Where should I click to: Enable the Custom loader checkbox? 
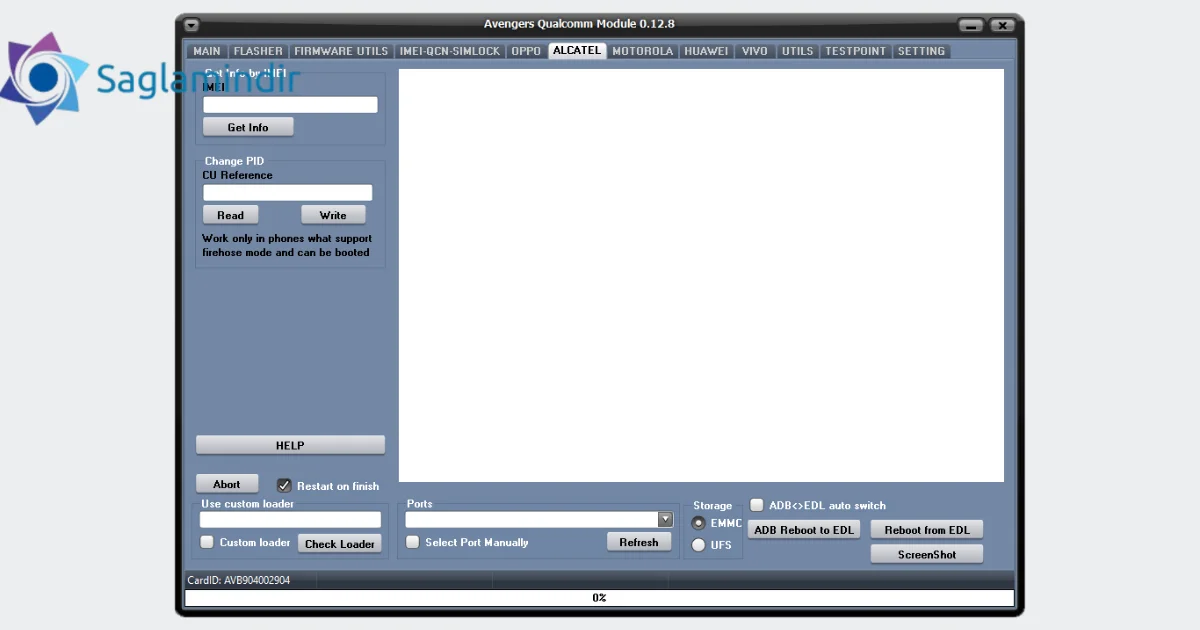[x=207, y=542]
